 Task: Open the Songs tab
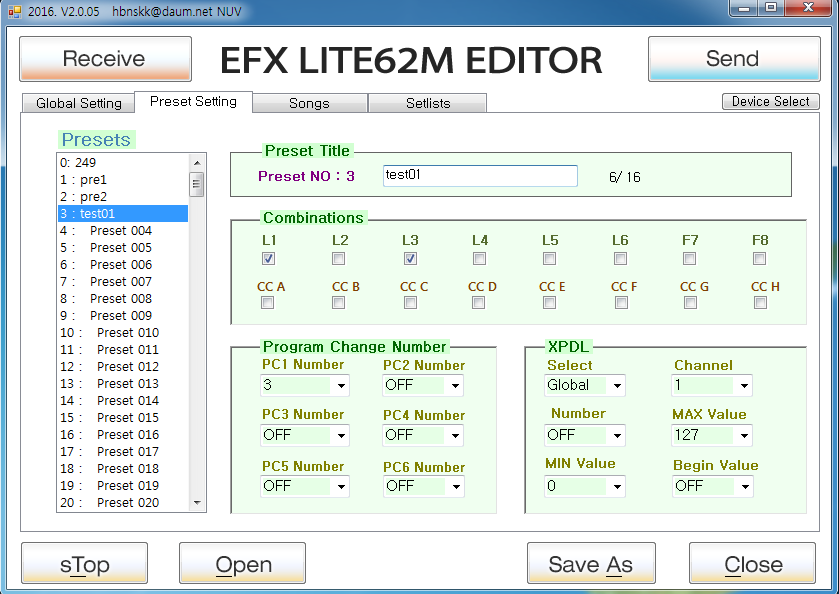pyautogui.click(x=309, y=103)
